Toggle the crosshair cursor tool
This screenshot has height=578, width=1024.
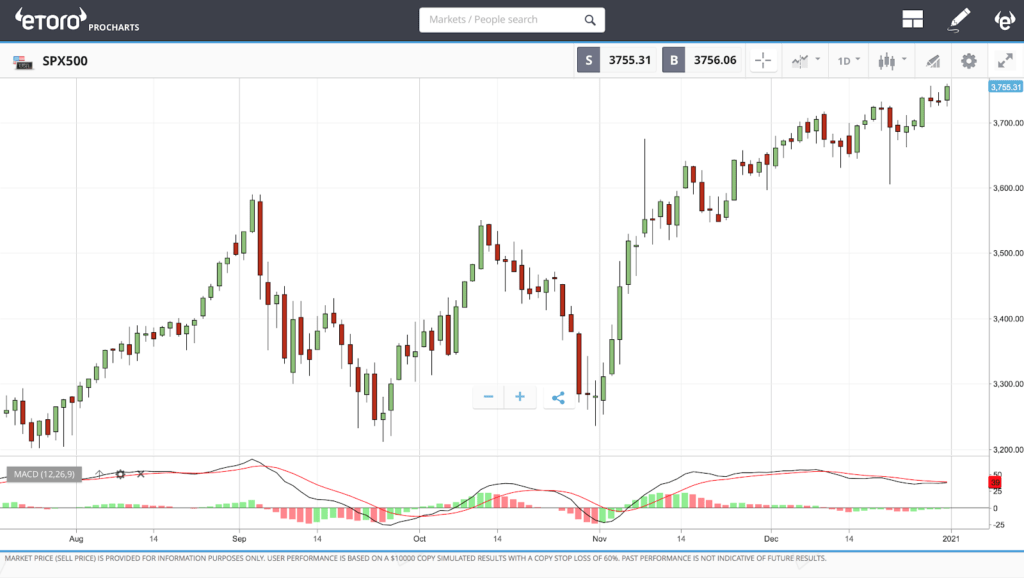(x=763, y=61)
